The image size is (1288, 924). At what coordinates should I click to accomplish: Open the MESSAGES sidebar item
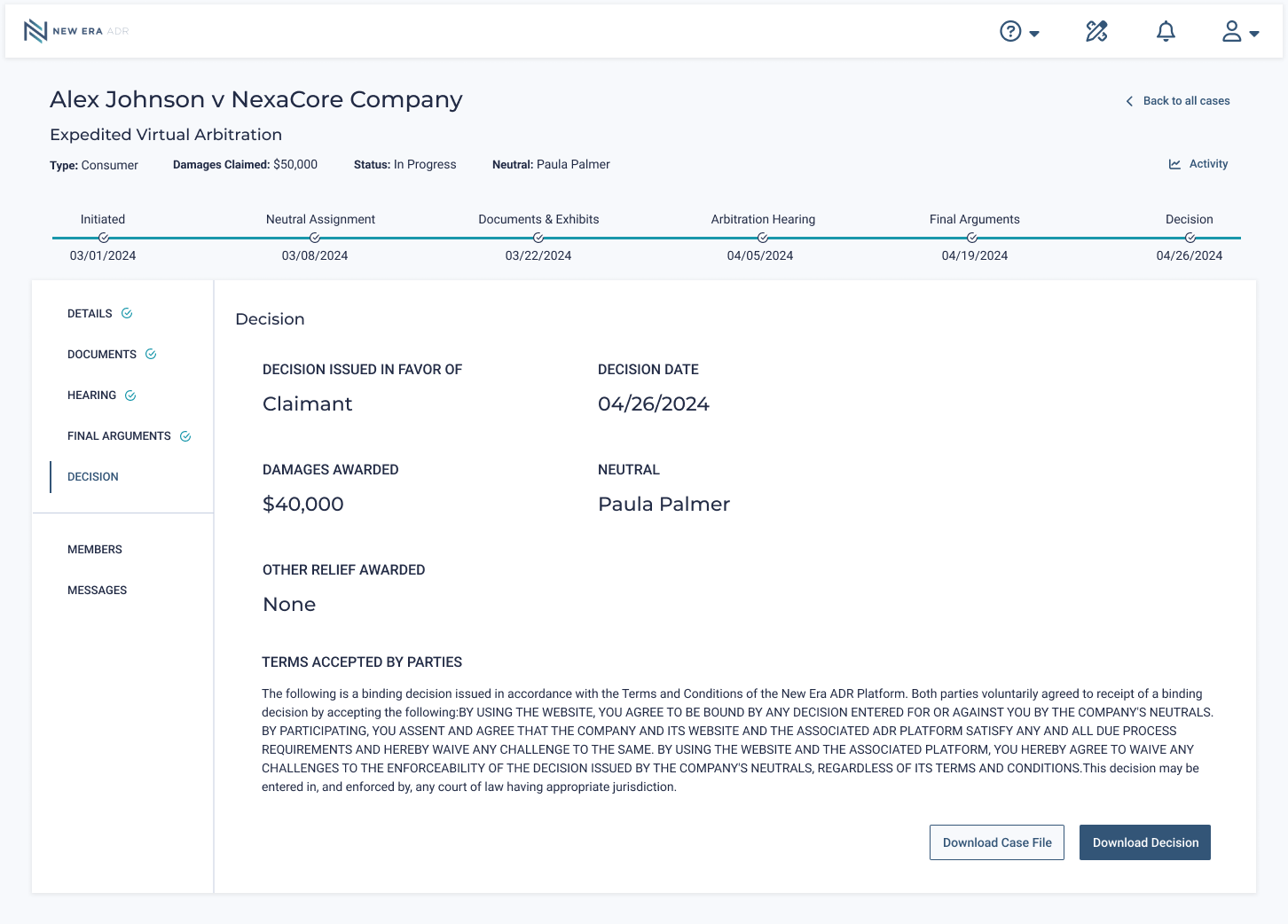tap(98, 591)
